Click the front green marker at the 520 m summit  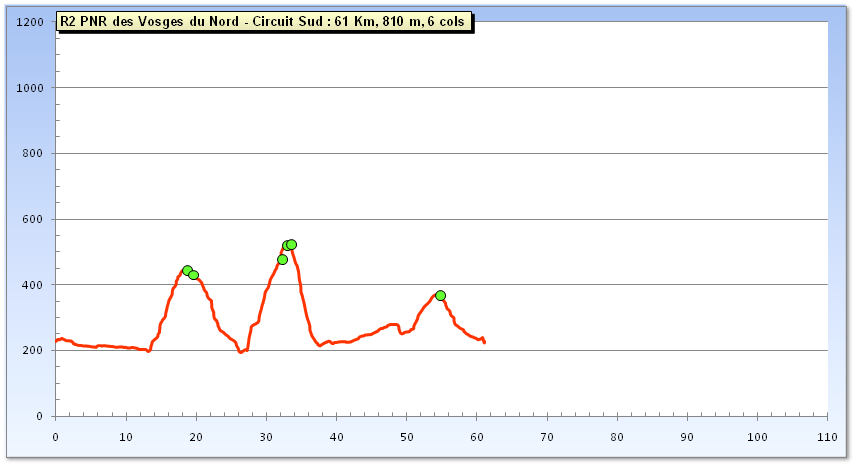click(x=292, y=244)
